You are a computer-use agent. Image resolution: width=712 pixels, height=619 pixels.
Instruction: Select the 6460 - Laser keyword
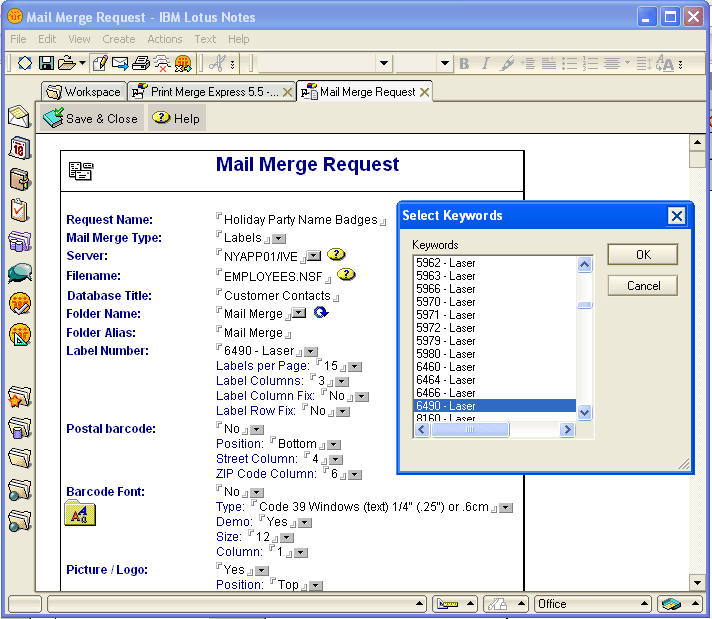tap(447, 367)
